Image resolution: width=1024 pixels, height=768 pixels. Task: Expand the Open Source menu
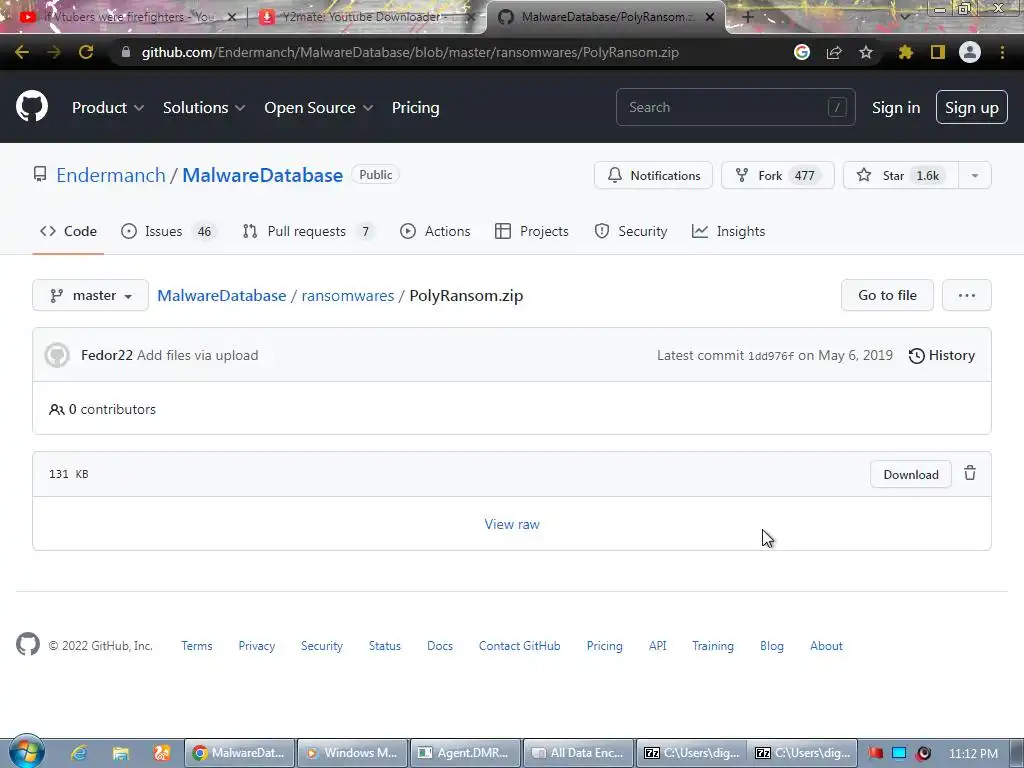click(319, 108)
